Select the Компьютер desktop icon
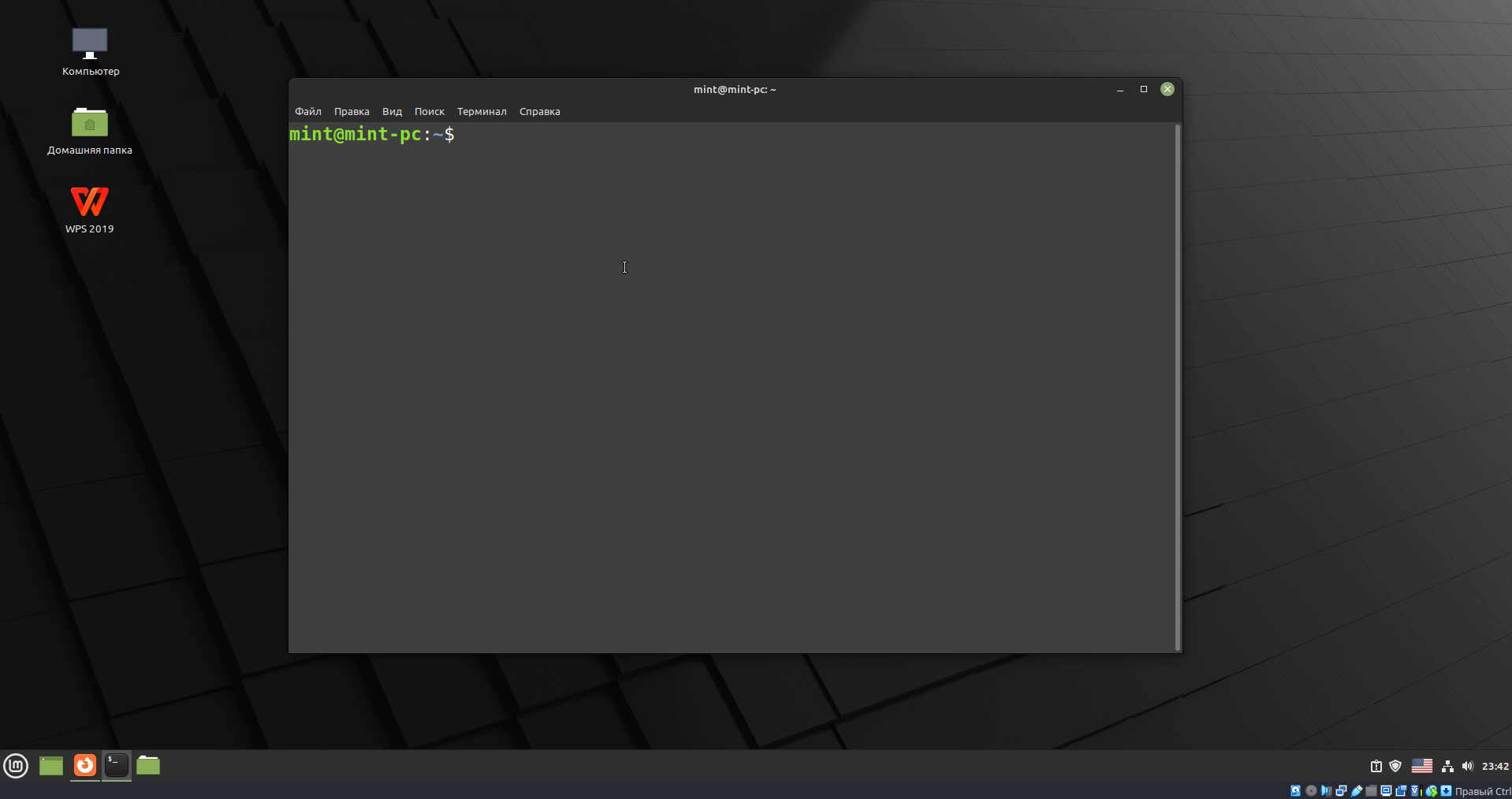Viewport: 1512px width, 799px height. (89, 49)
